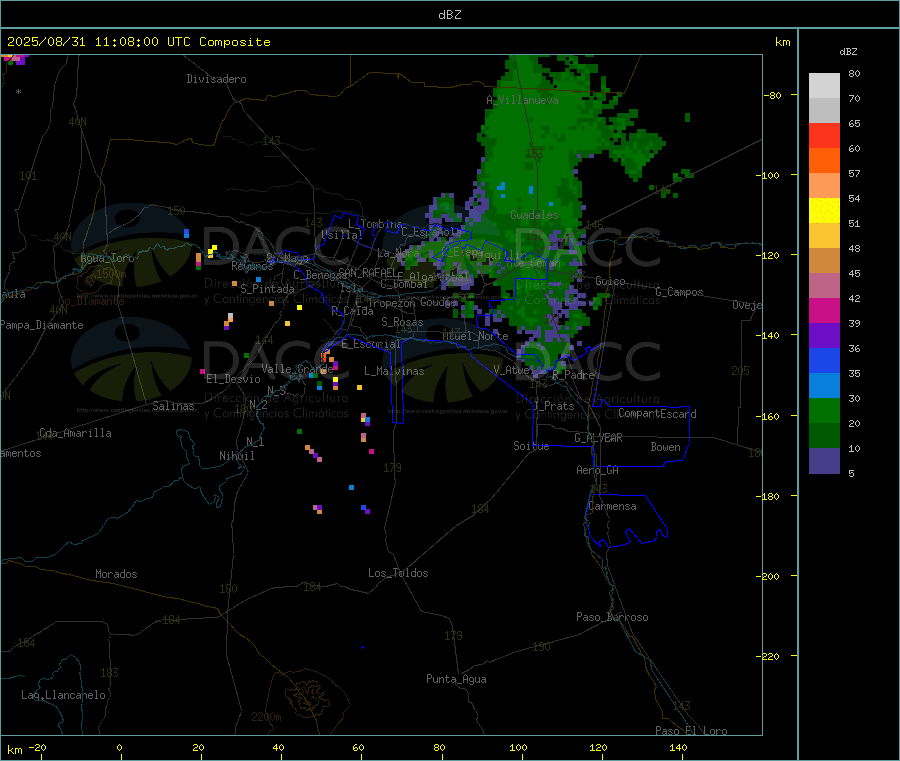Select the "Lag.Llancanelo" label

(x=63, y=696)
